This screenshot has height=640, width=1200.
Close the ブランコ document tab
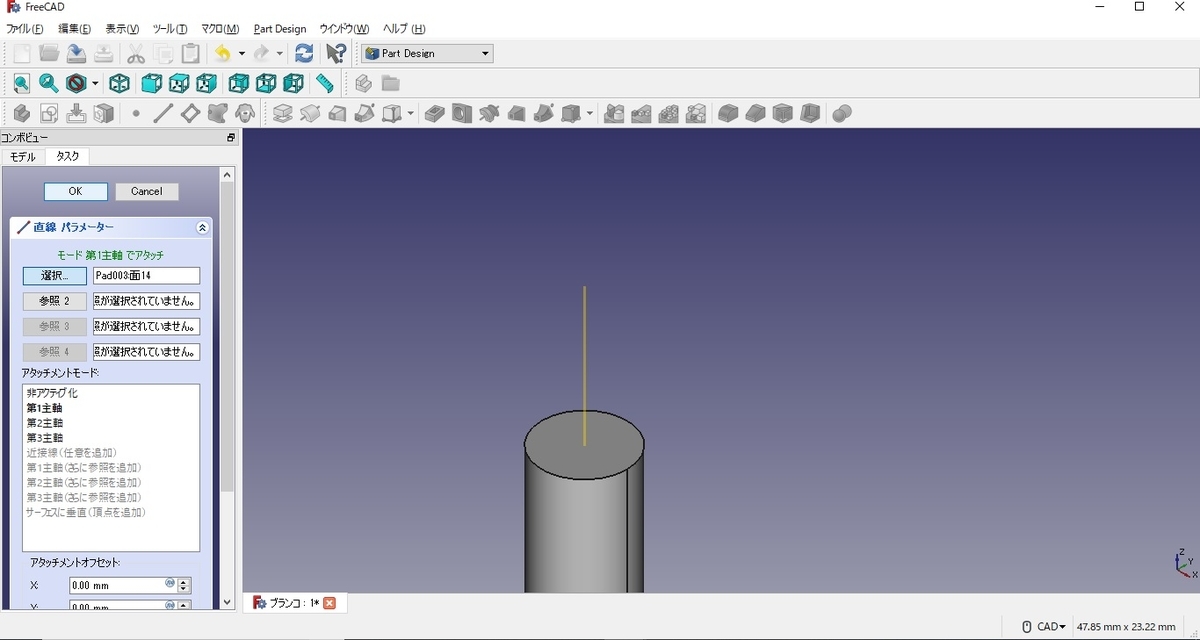coord(329,603)
